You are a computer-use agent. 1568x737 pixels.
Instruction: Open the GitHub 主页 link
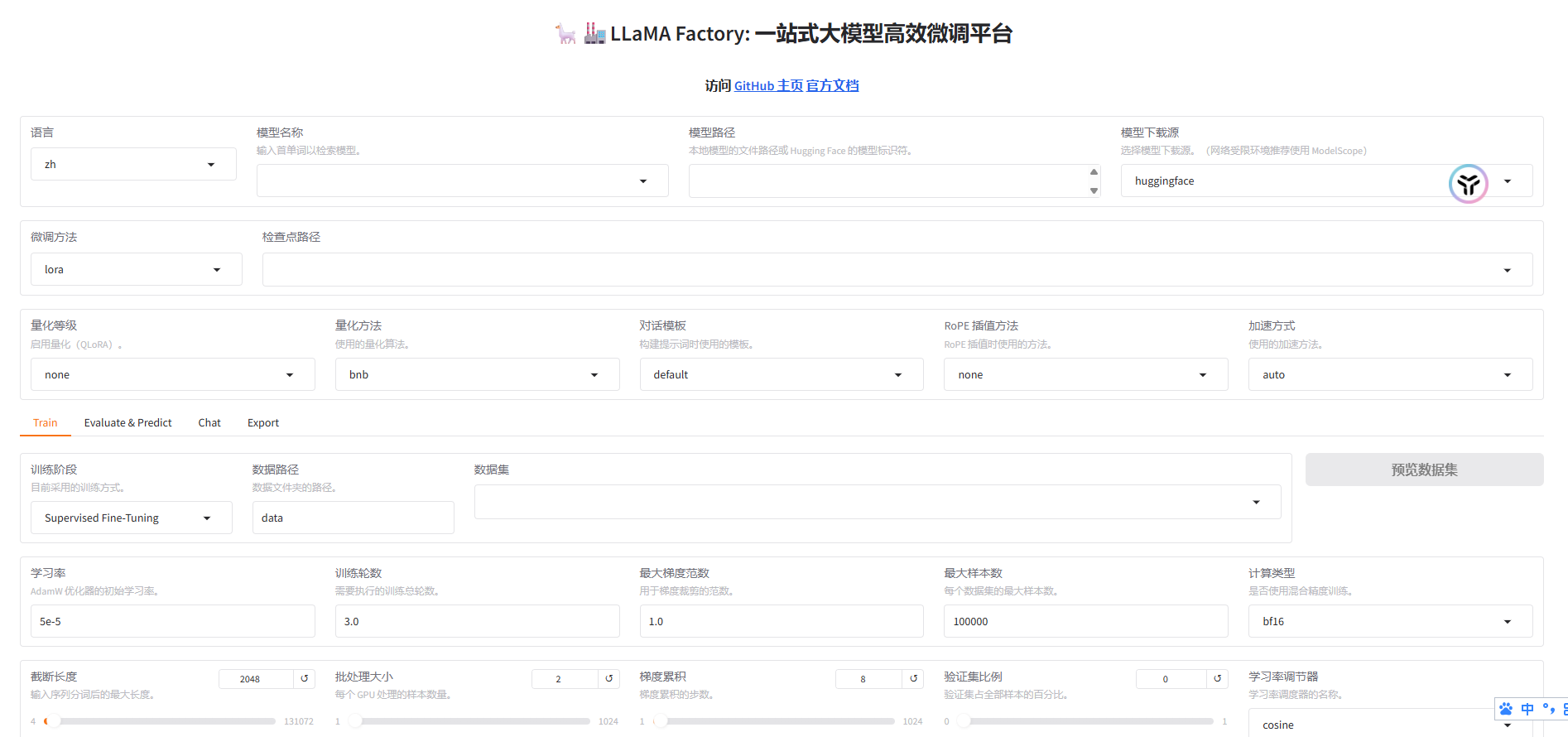click(x=768, y=85)
